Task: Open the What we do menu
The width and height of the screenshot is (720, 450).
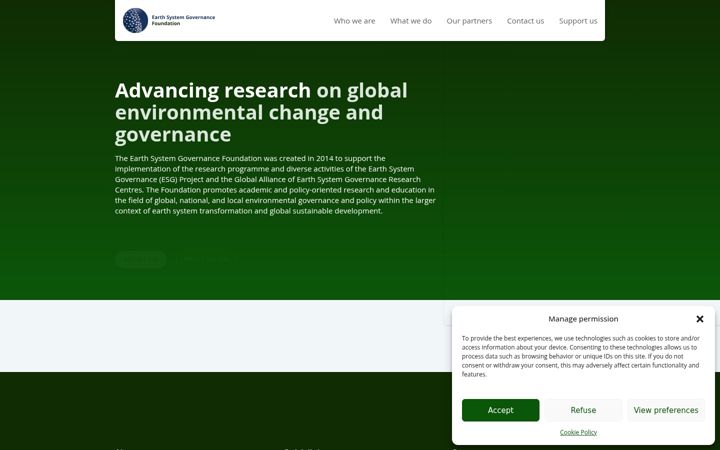Action: pyautogui.click(x=411, y=21)
